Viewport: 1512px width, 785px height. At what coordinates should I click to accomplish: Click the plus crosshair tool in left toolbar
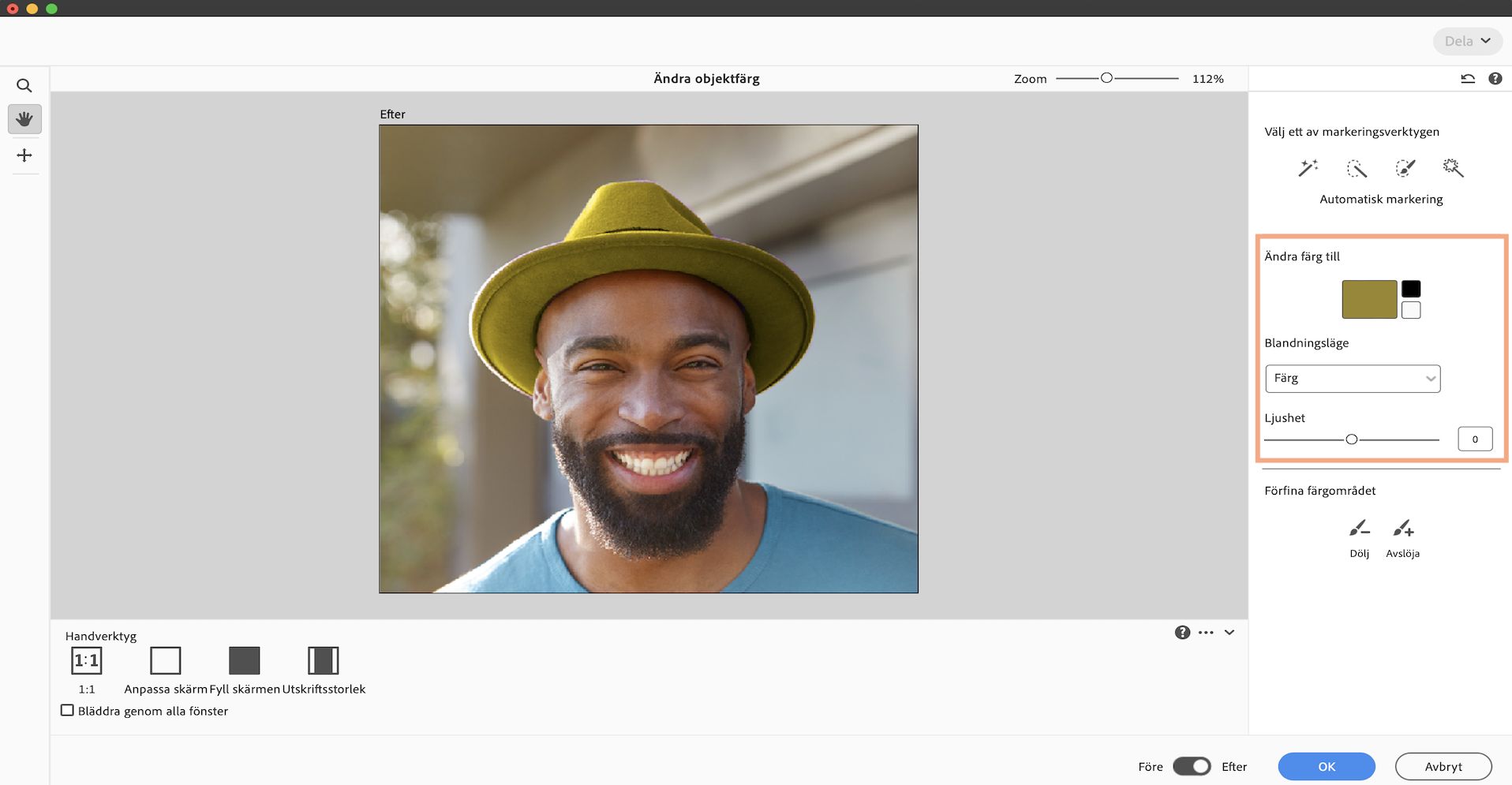coord(24,155)
